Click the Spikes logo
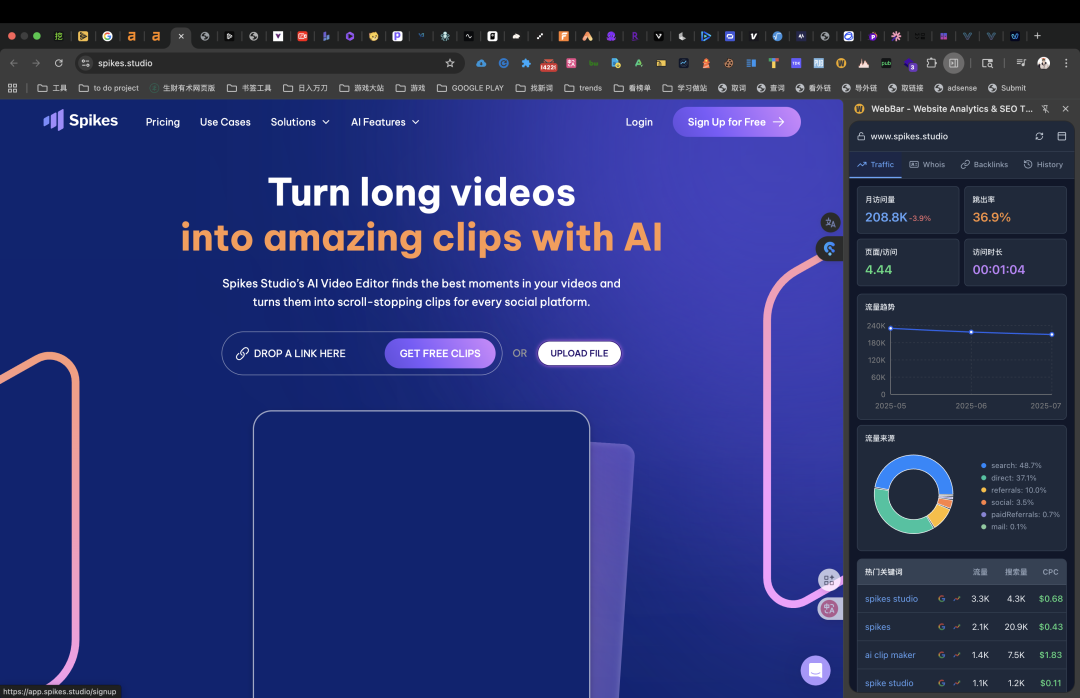 [81, 121]
